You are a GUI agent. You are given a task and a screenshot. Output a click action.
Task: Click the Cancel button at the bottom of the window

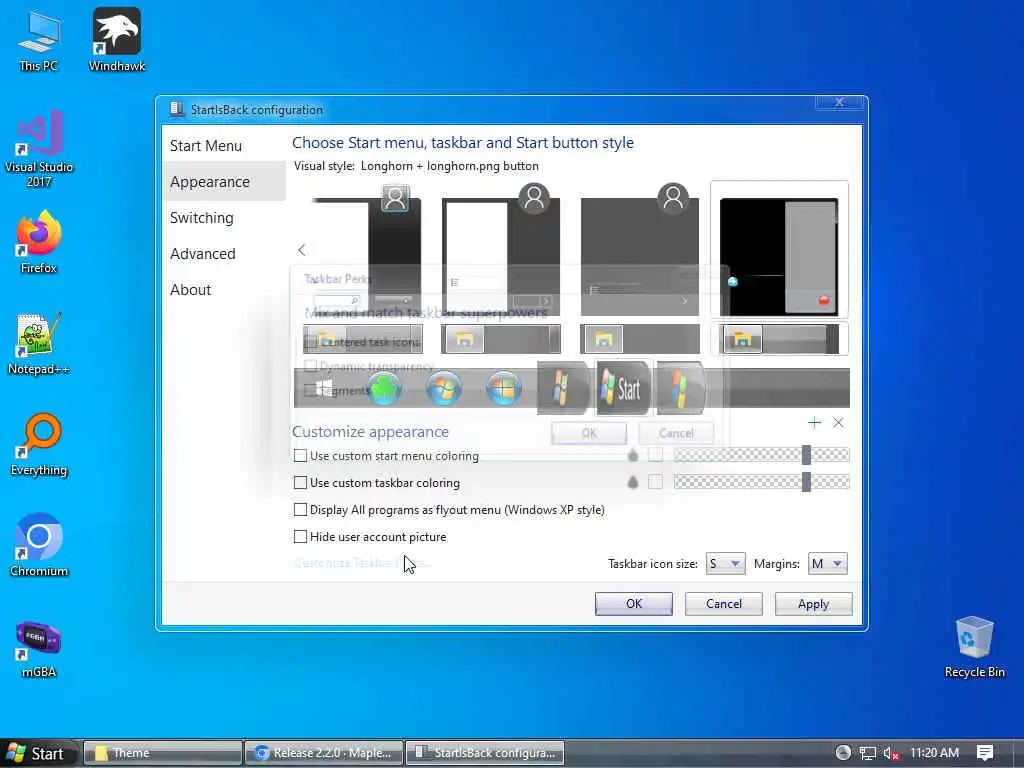pos(724,604)
